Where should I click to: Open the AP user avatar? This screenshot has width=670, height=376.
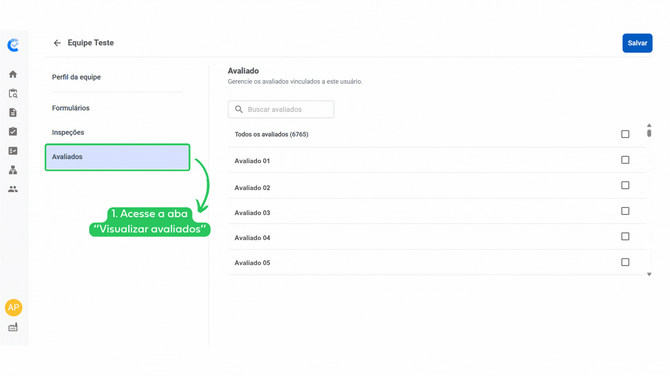(14, 307)
